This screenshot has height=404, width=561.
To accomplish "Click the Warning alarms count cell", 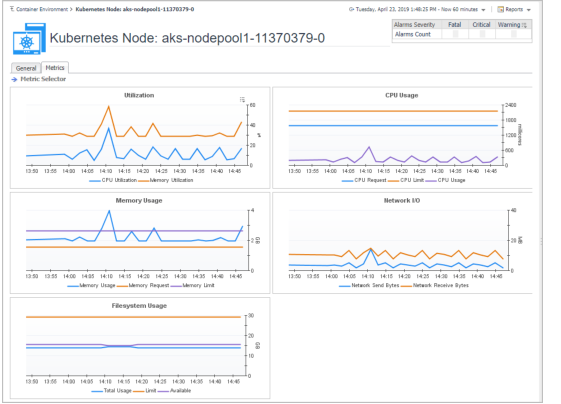I will pos(513,34).
